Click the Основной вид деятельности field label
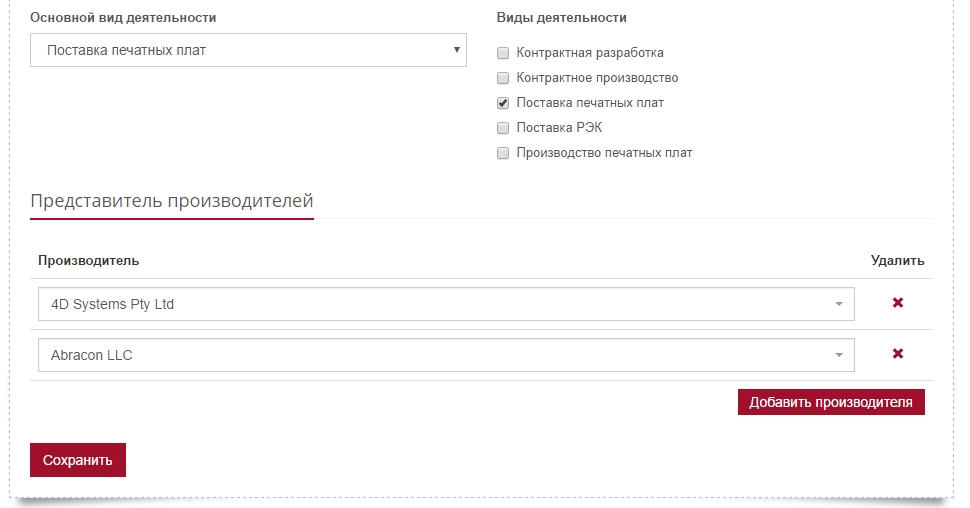The image size is (970, 508). [123, 17]
